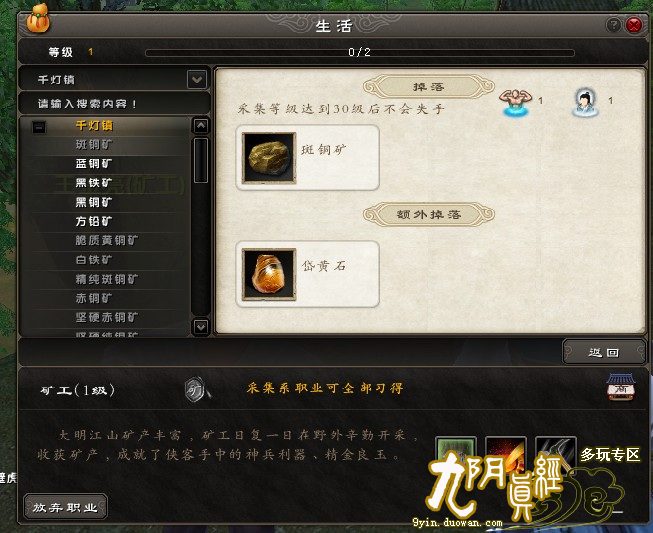Click the ore list scroll-down arrow
Viewport: 653px width, 533px height.
tap(201, 327)
